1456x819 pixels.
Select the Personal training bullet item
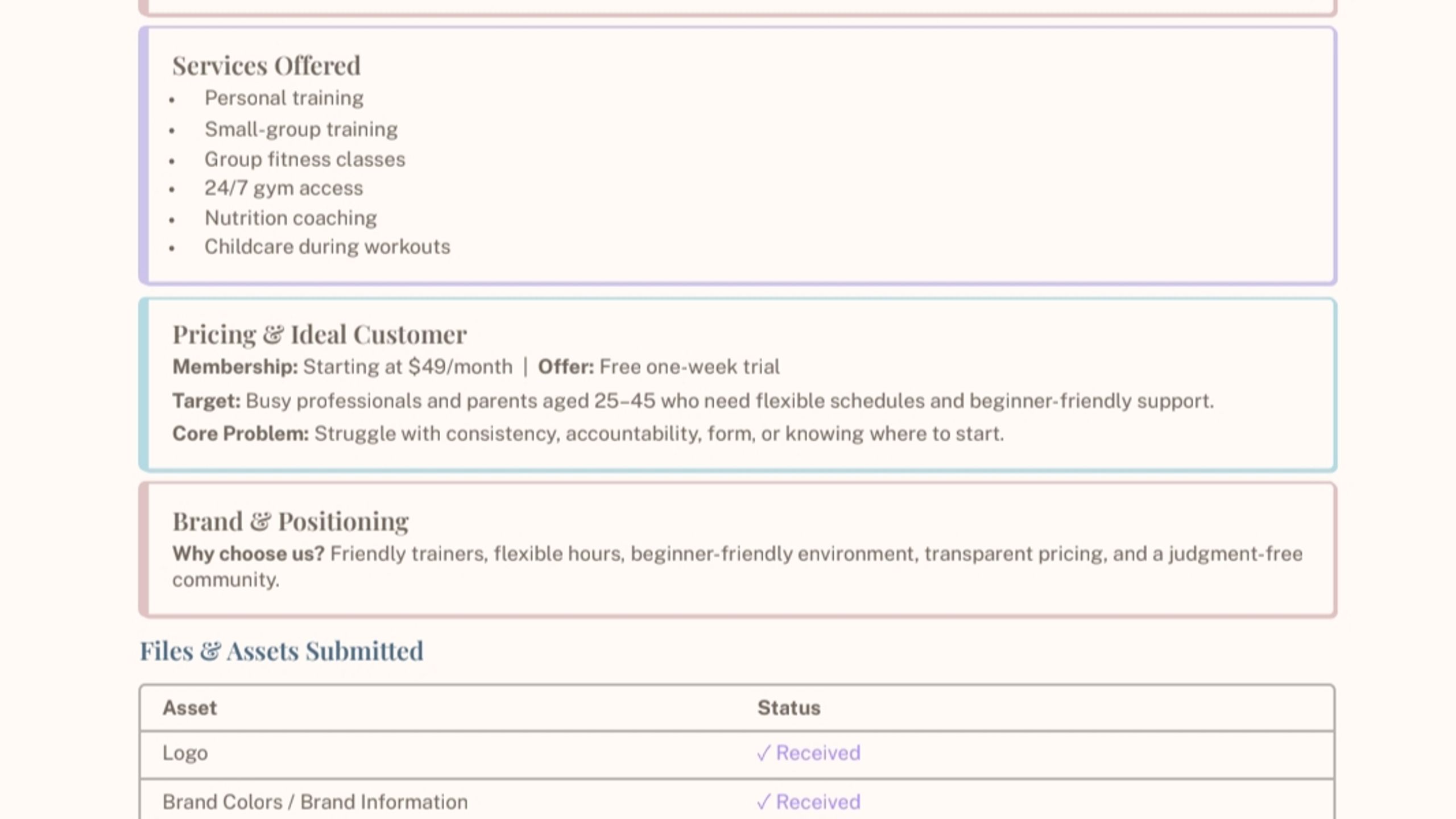tap(284, 98)
